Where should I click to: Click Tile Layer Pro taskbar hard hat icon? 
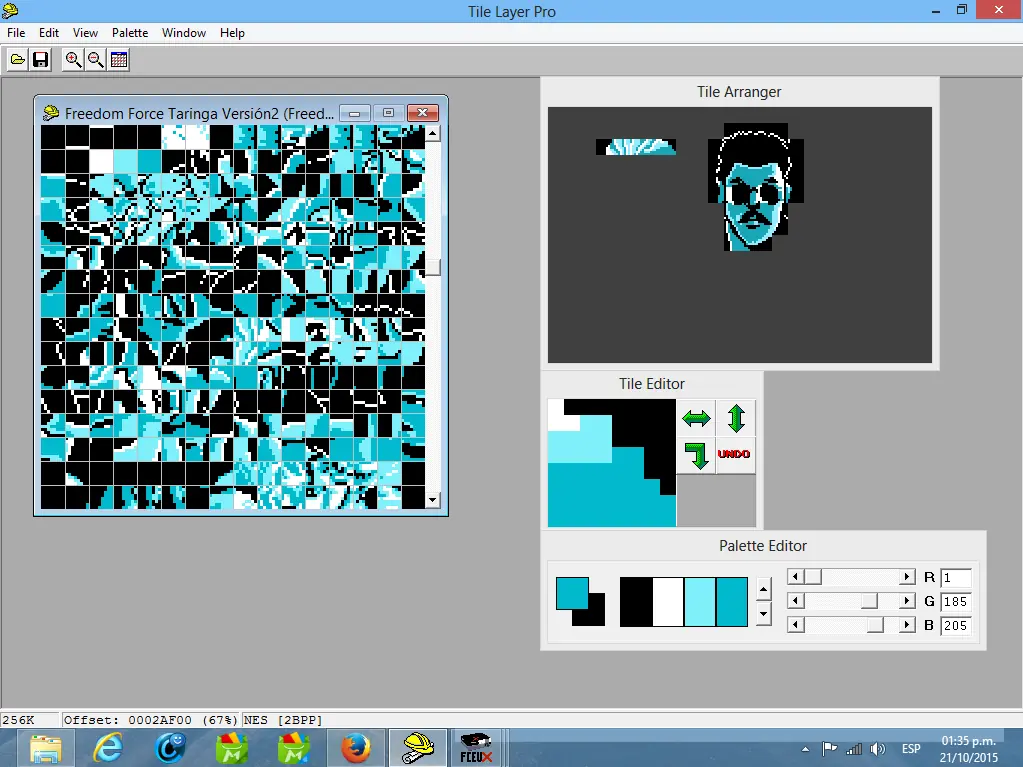click(418, 748)
